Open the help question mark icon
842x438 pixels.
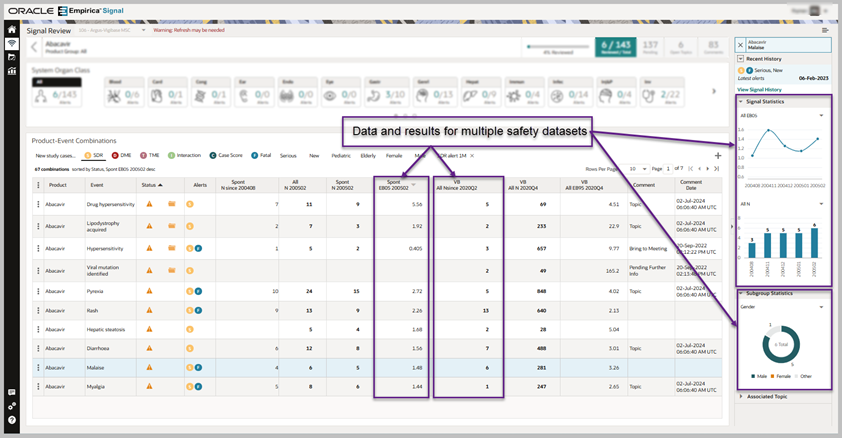pos(12,420)
